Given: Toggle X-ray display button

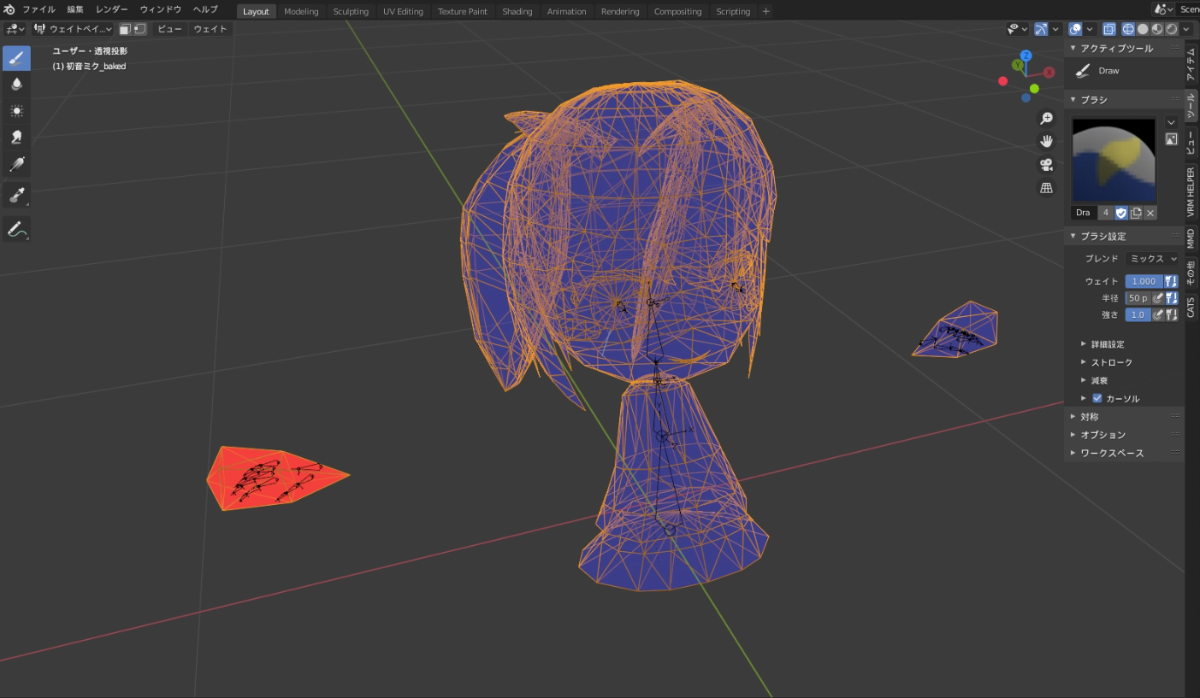Looking at the screenshot, I should [x=1109, y=29].
